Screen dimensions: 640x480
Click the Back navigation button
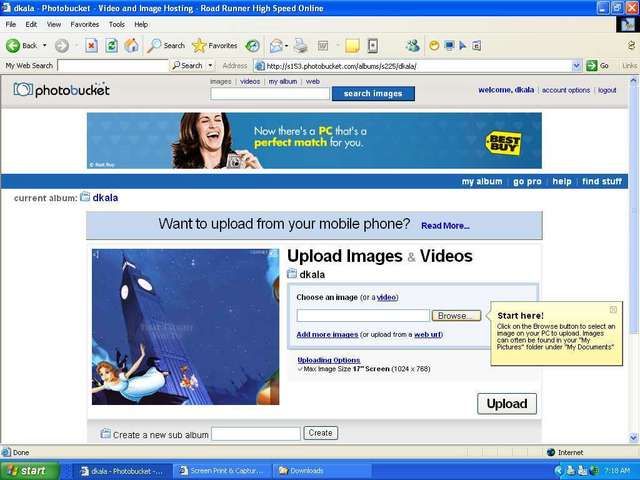pos(21,45)
